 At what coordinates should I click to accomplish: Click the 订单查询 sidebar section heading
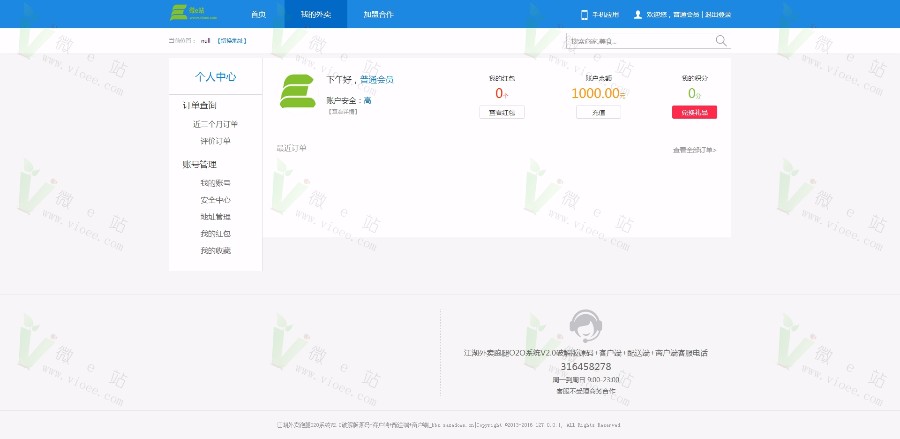(x=199, y=106)
